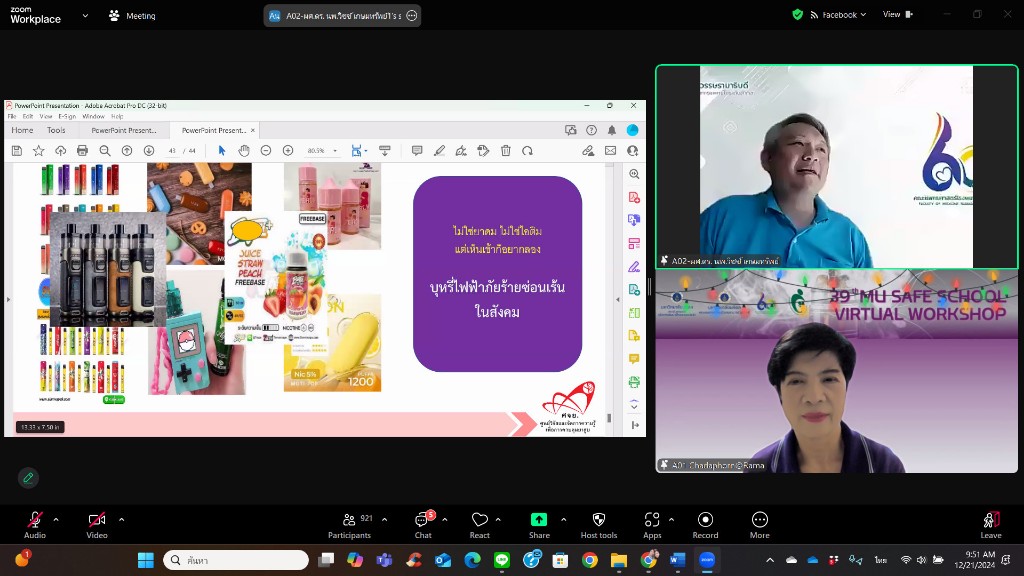Open the Edit menu in Acrobat
Viewport: 1024px width, 576px height.
28,117
